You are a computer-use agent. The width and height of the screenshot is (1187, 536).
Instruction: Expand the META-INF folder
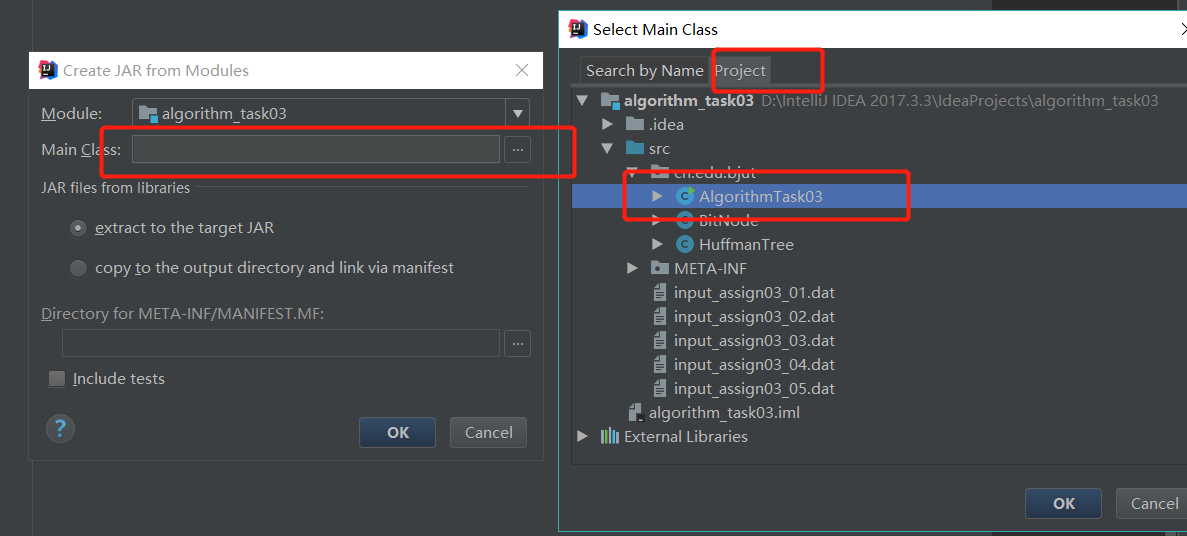632,268
